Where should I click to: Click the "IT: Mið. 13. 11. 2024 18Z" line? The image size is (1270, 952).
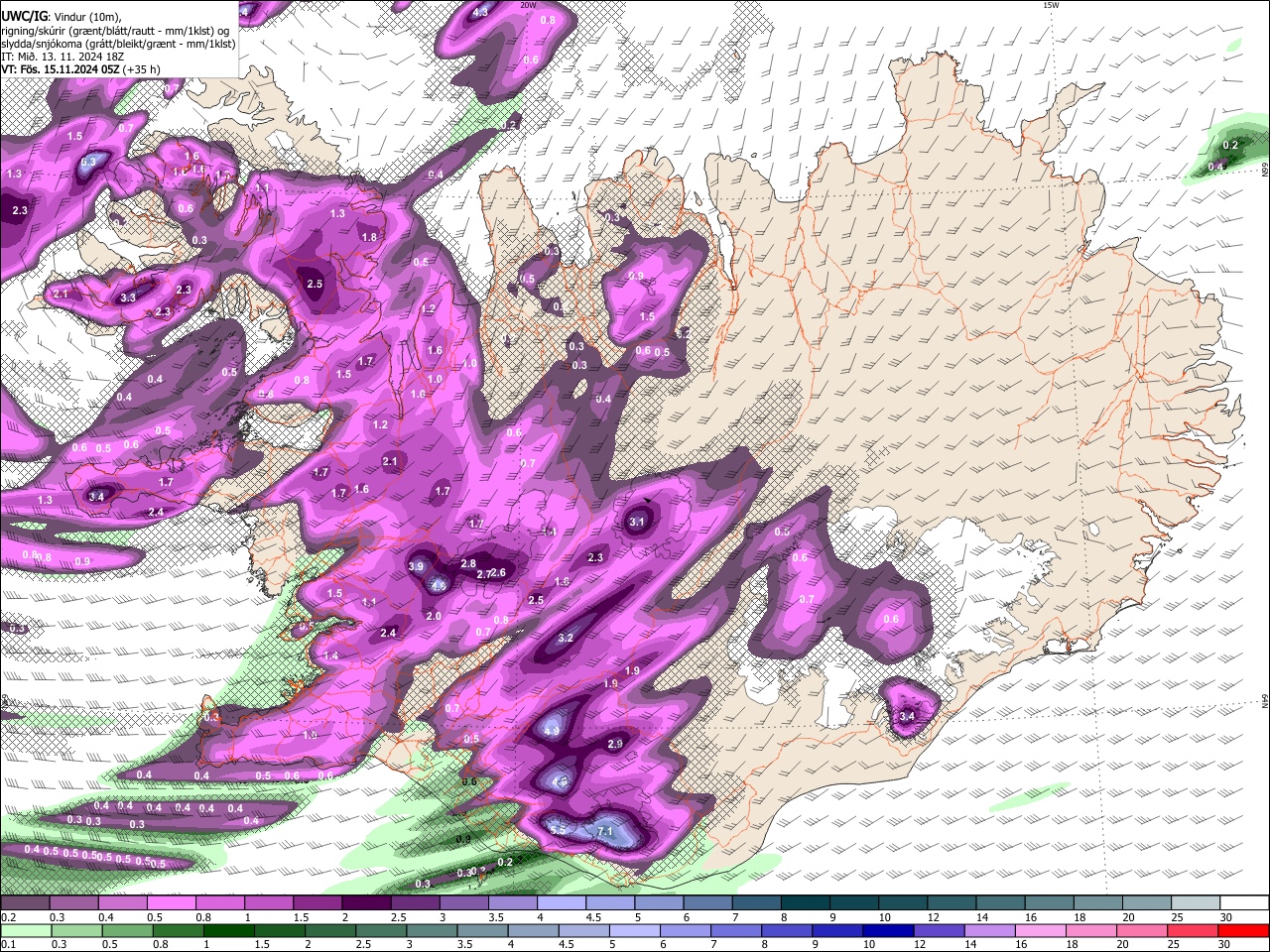click(x=63, y=57)
